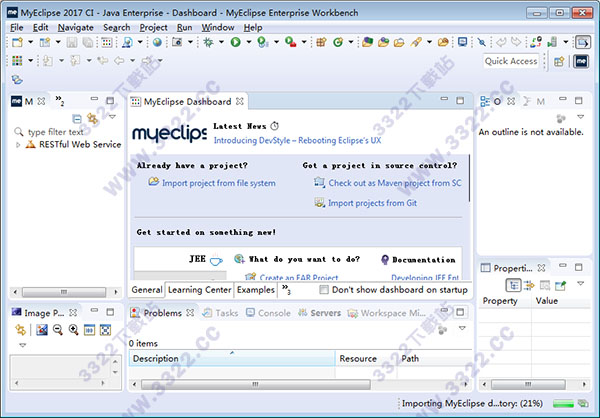Open explorer panel view menu triangle
The image size is (600, 418).
(x=112, y=117)
